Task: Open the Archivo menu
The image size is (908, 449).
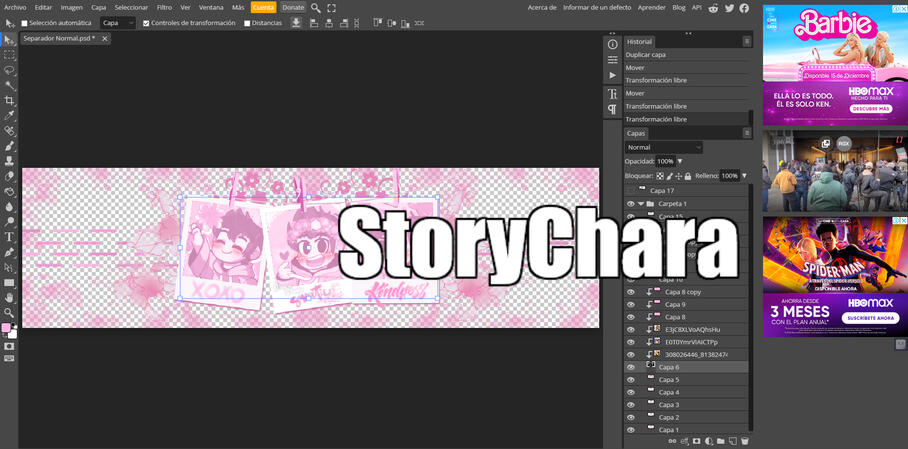Action: (x=15, y=7)
